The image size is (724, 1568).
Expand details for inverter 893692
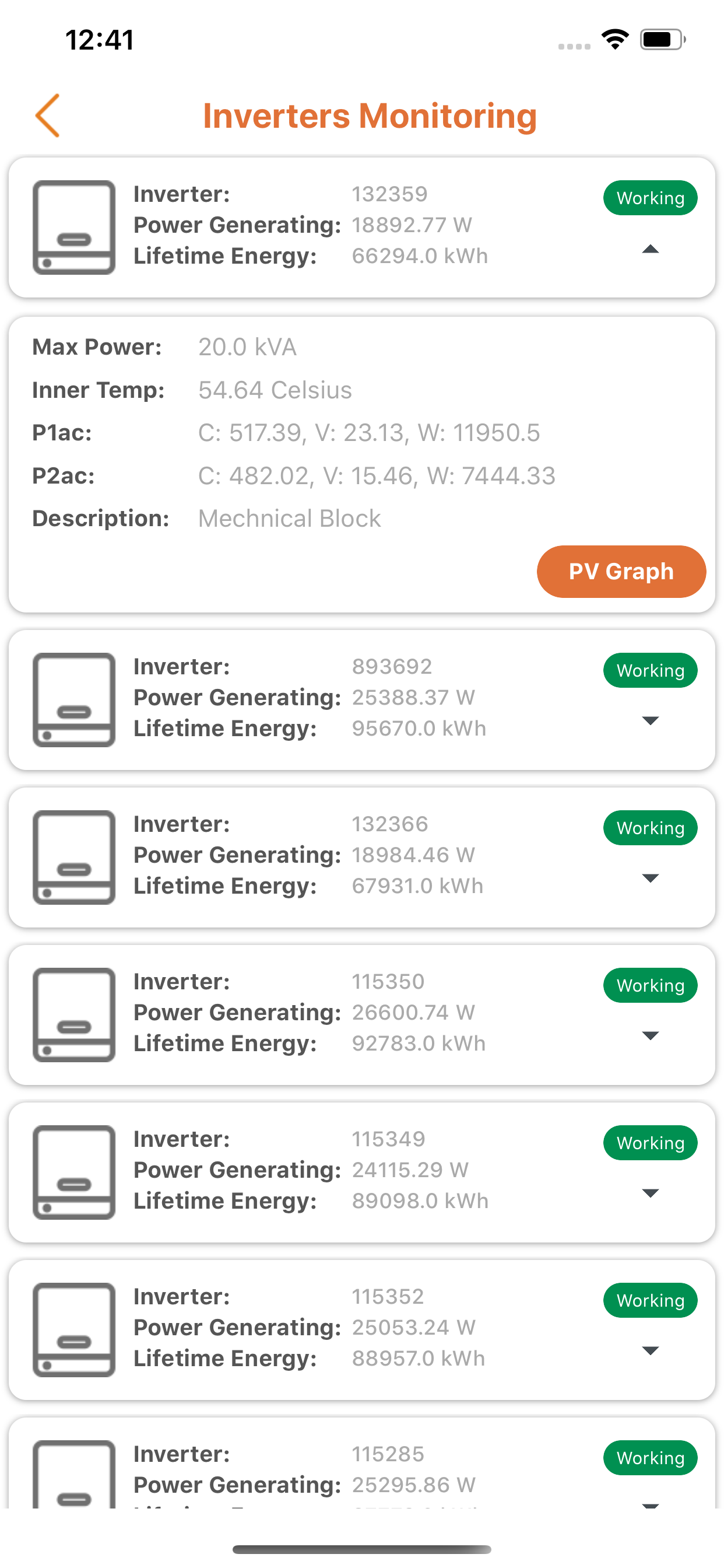point(651,720)
